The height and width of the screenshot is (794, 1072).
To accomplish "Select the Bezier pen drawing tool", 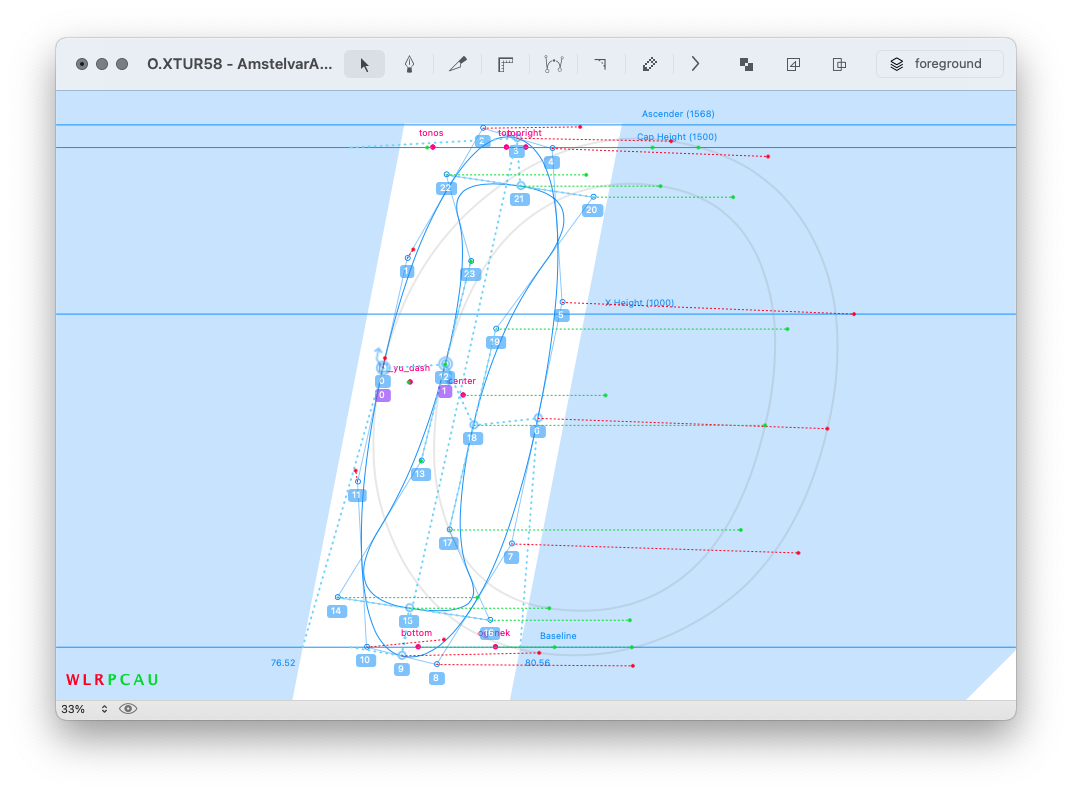I will point(410,64).
